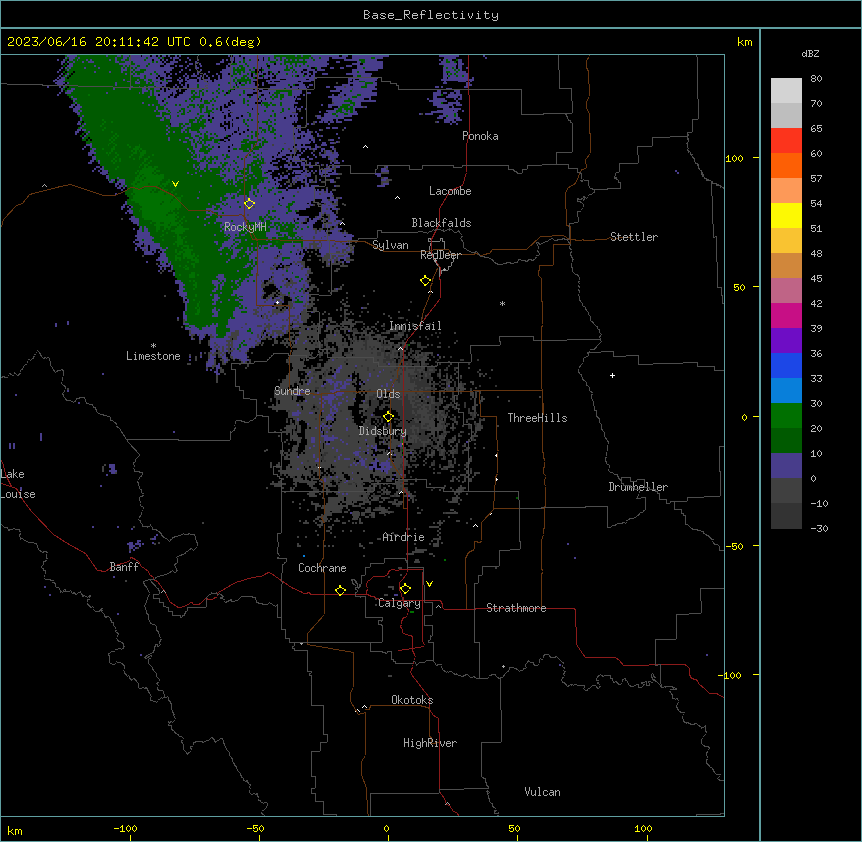Click the ThreeHills label
Viewport: 862px width, 842px height.
[x=537, y=418]
